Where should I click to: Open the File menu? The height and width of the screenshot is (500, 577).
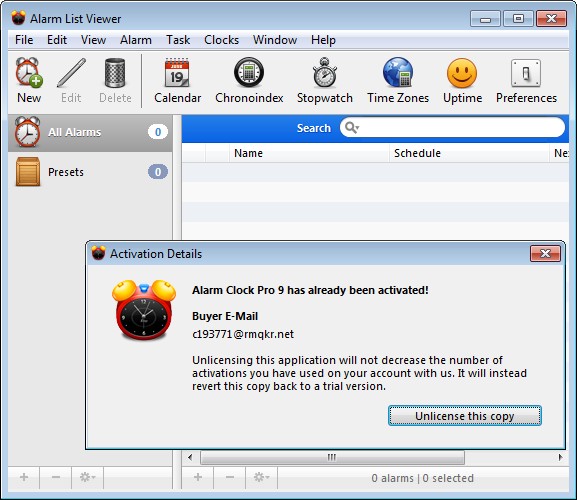click(24, 40)
